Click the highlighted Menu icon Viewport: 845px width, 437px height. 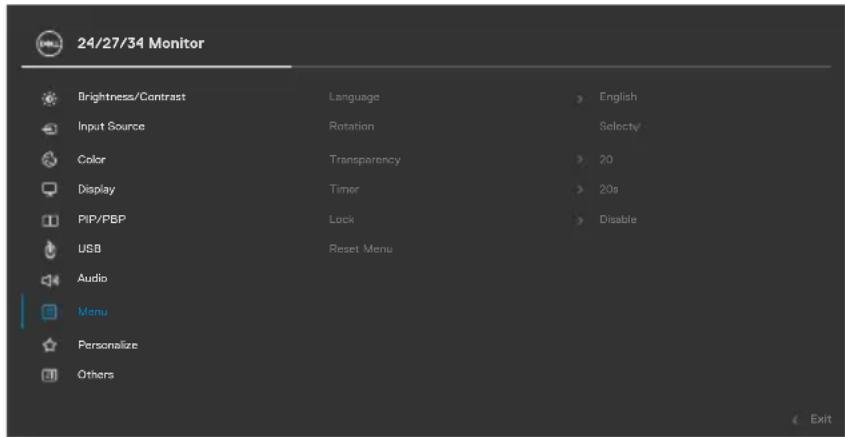(x=49, y=312)
